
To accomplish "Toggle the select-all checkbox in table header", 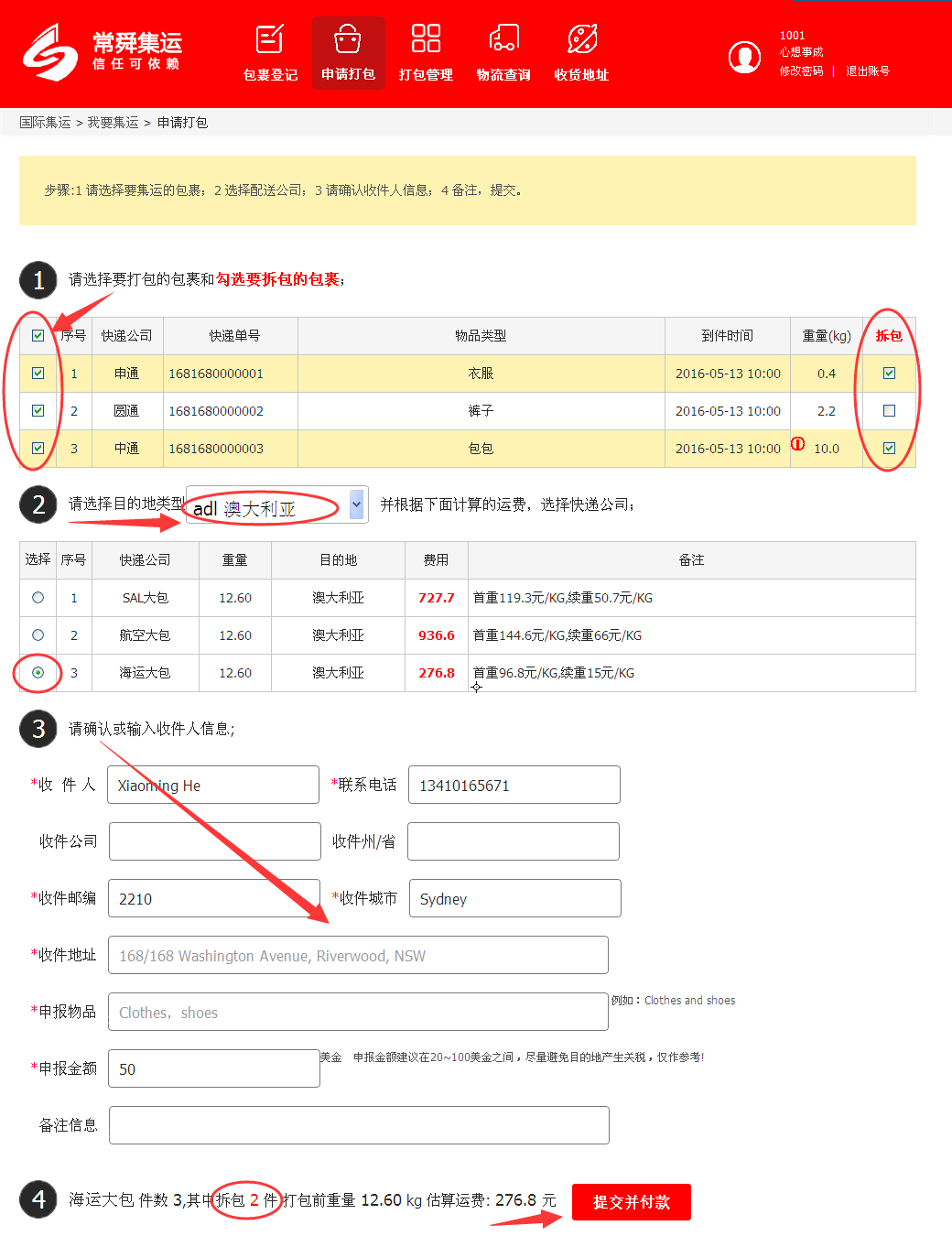I will 38,336.
